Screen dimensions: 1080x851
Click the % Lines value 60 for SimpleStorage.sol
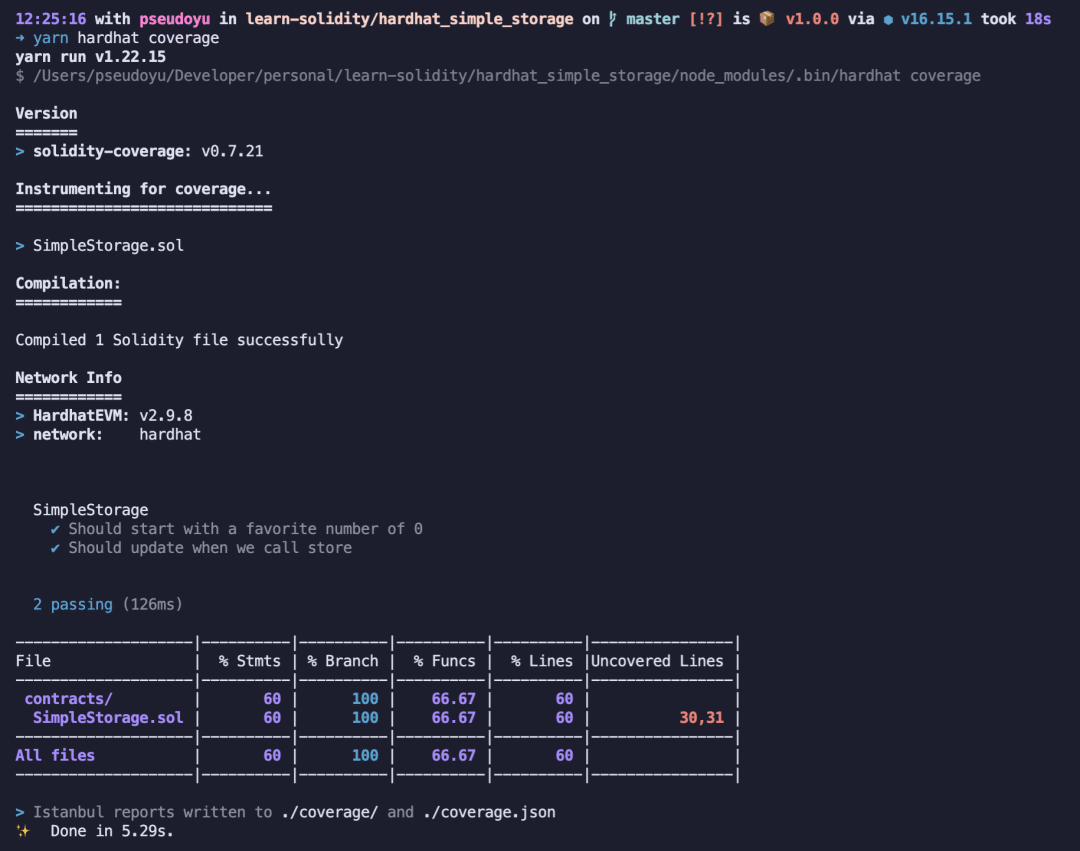pos(564,717)
